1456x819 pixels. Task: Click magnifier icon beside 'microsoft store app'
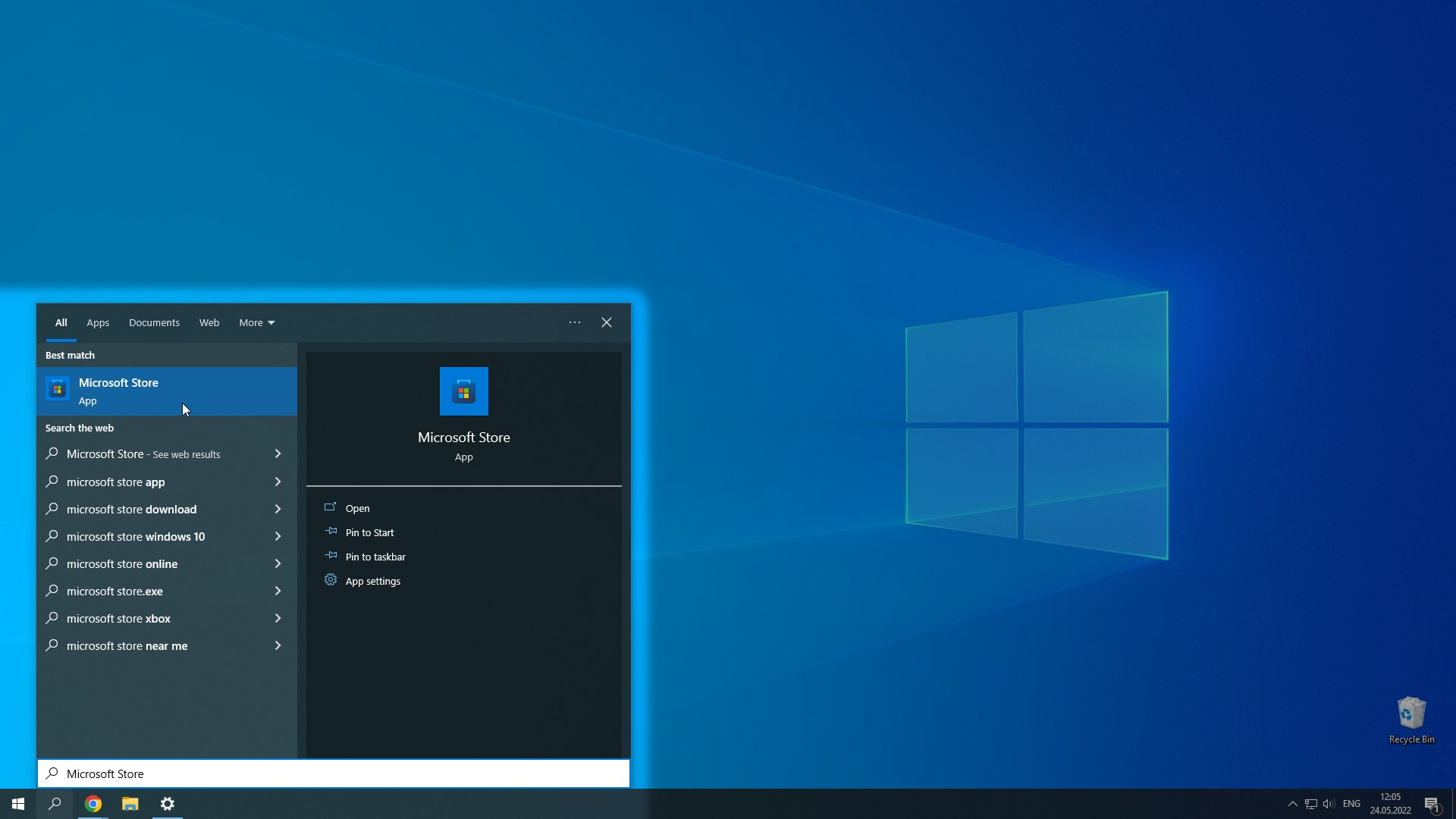tap(52, 481)
